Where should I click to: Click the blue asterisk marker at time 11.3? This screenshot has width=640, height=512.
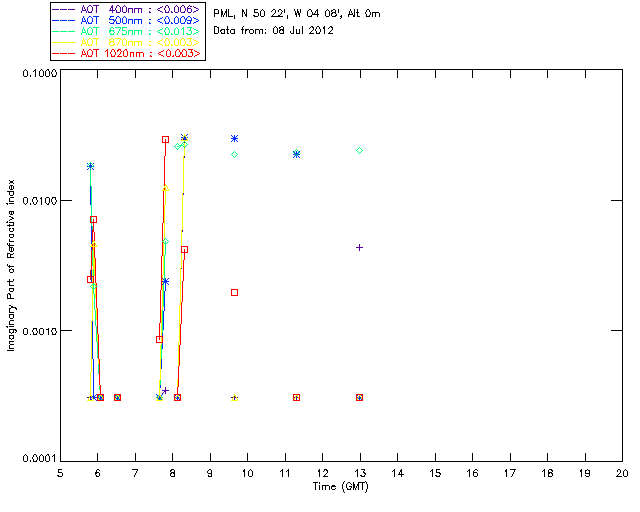point(297,154)
